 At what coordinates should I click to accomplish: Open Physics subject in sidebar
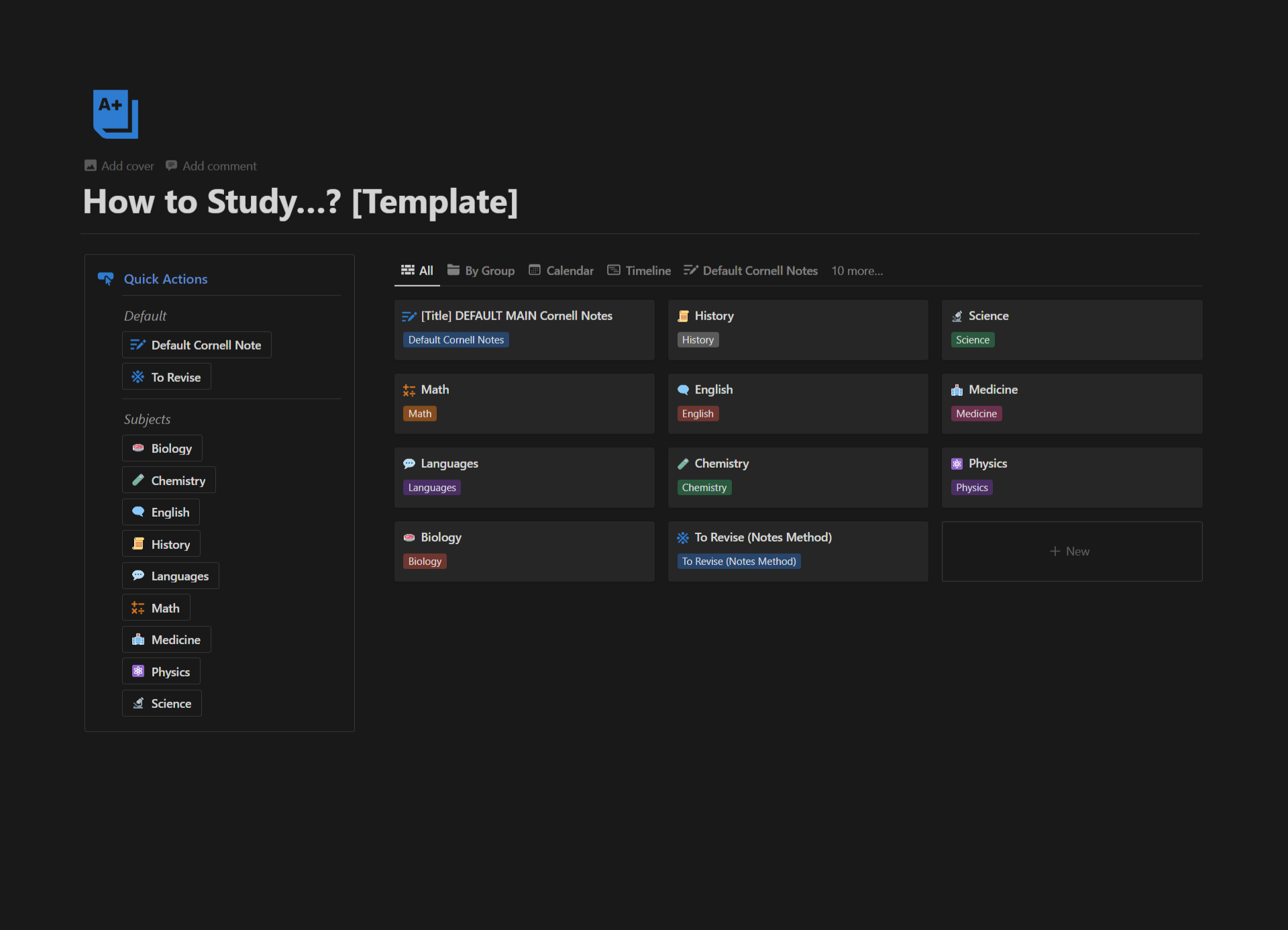pos(162,672)
